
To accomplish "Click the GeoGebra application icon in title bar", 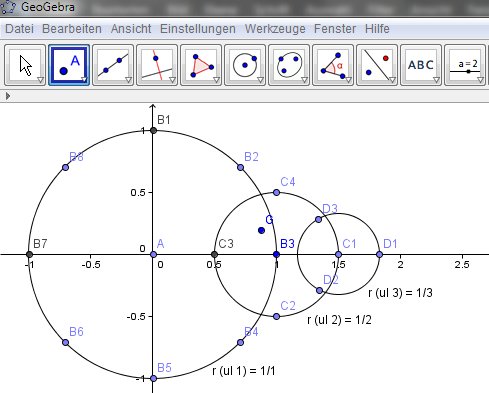I will pyautogui.click(x=8, y=7).
